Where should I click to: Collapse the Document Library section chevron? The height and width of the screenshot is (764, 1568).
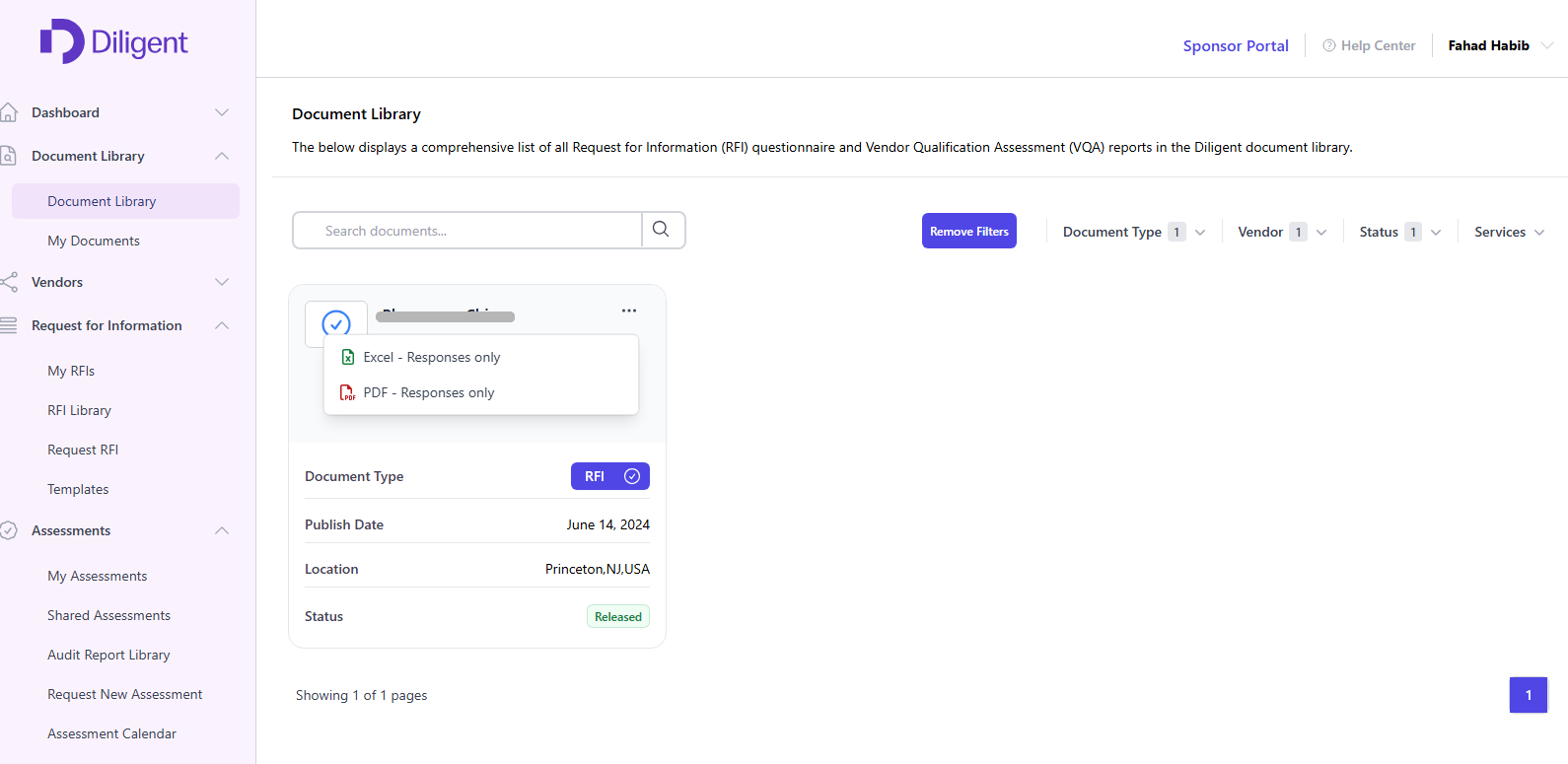(222, 156)
